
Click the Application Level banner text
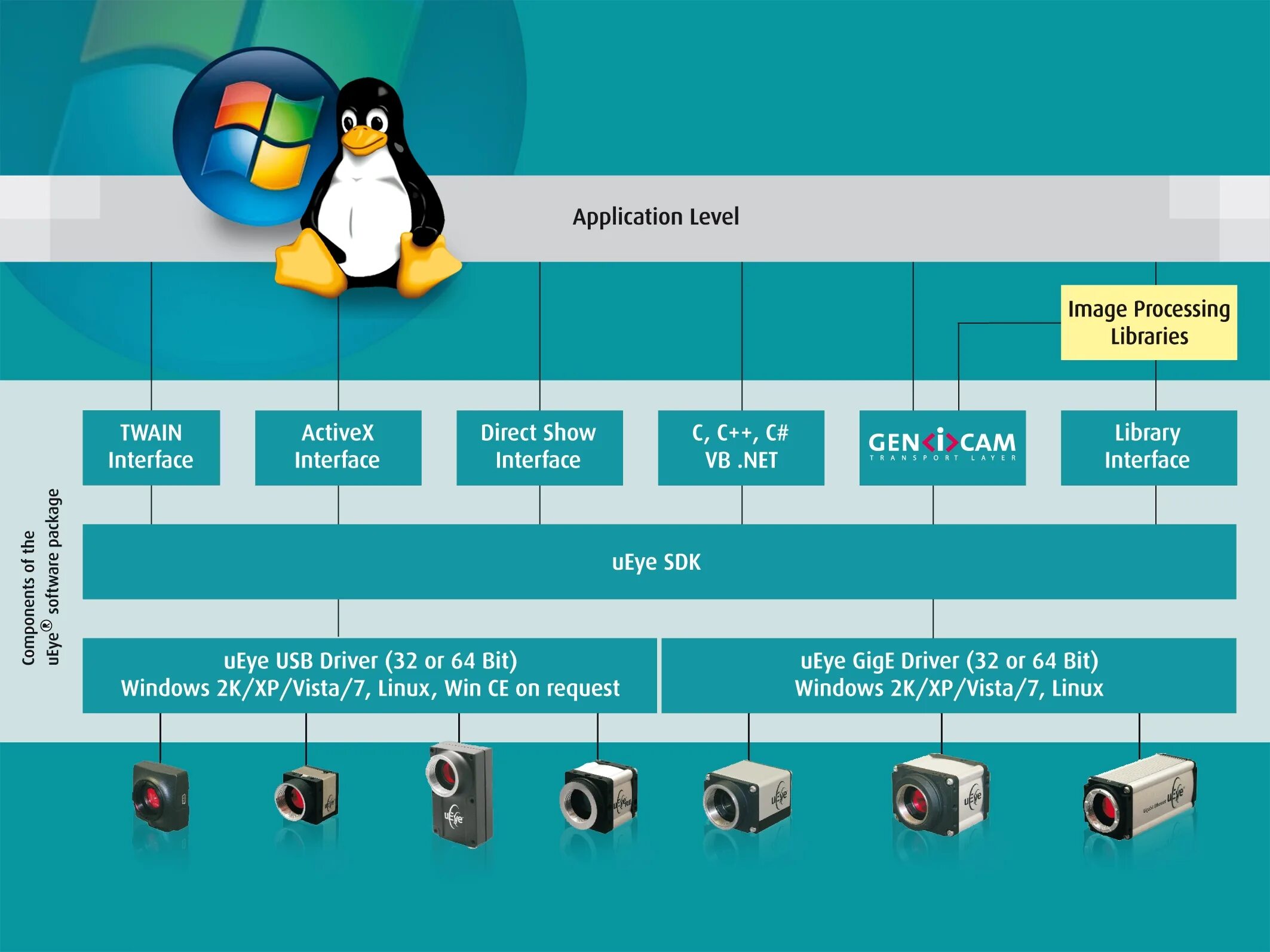click(656, 217)
